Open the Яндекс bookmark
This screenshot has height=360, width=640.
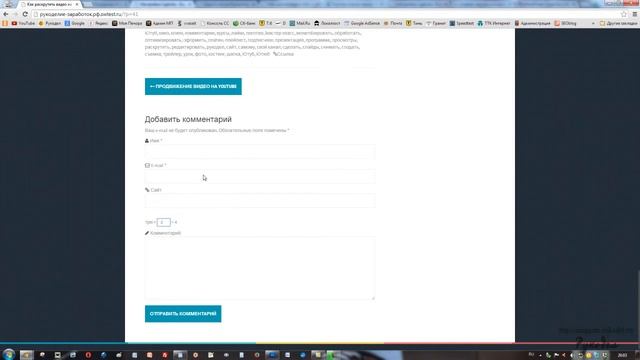tap(98, 23)
